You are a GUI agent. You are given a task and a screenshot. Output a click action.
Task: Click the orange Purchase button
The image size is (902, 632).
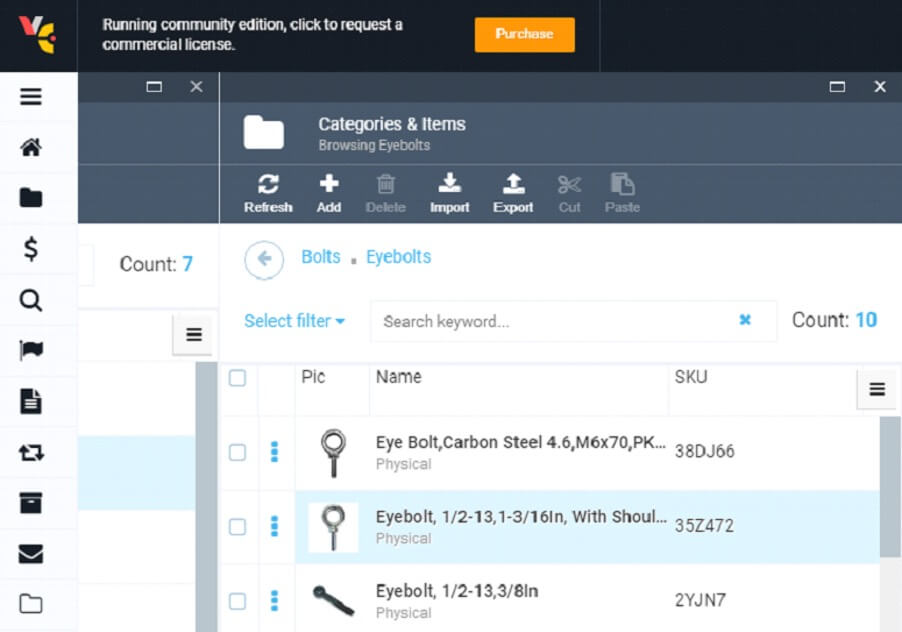tap(524, 34)
